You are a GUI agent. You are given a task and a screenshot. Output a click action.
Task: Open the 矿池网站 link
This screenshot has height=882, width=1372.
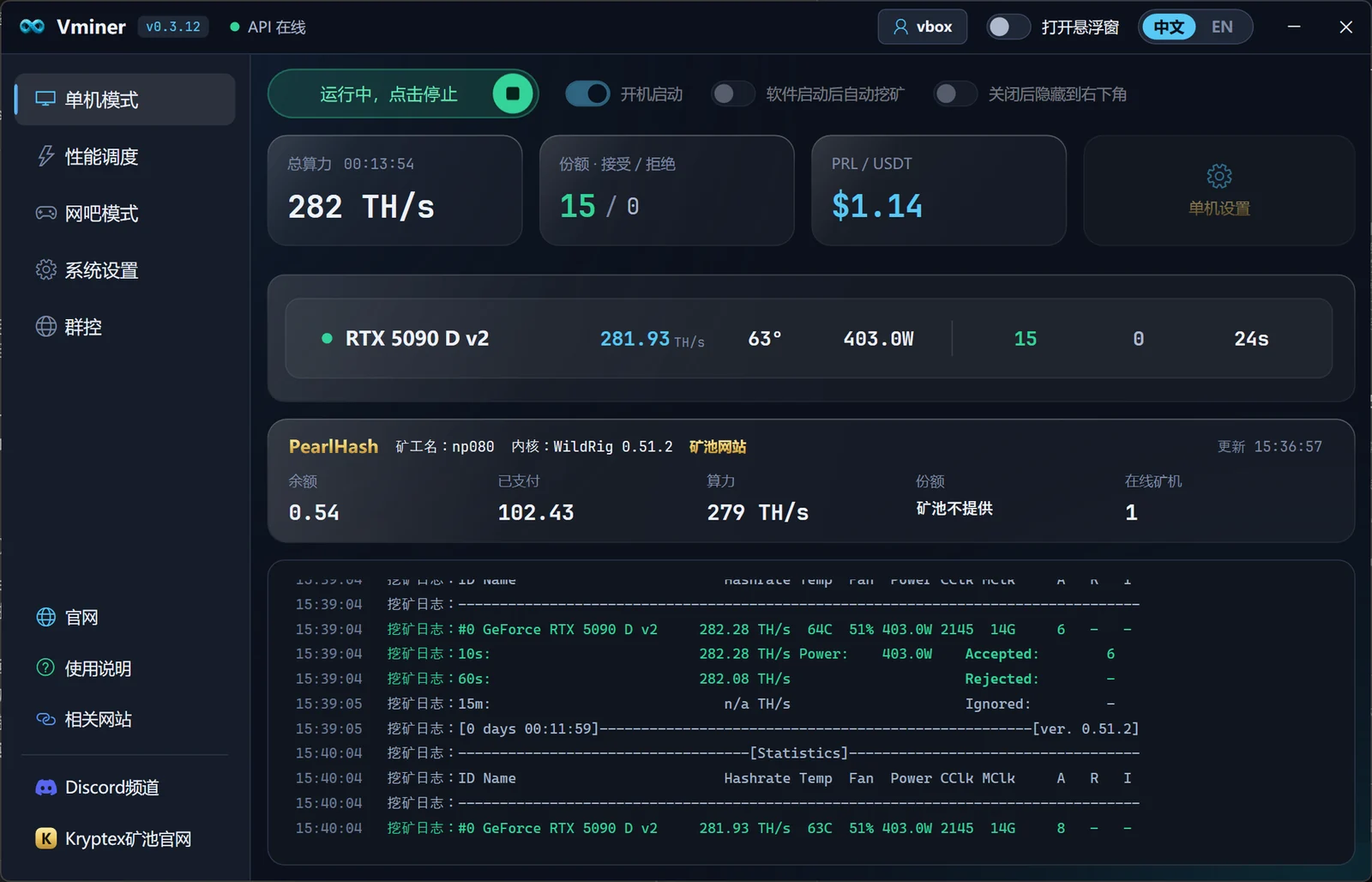[x=718, y=446]
